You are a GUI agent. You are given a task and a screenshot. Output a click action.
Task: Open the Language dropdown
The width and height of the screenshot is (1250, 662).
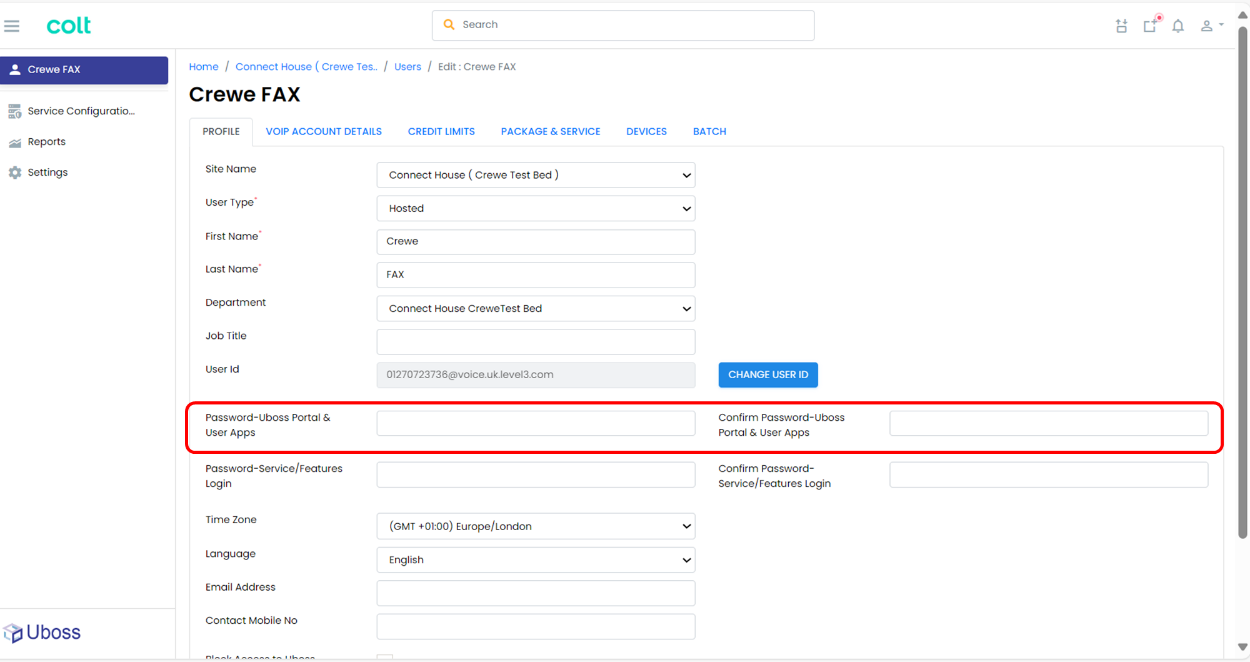pyautogui.click(x=535, y=560)
